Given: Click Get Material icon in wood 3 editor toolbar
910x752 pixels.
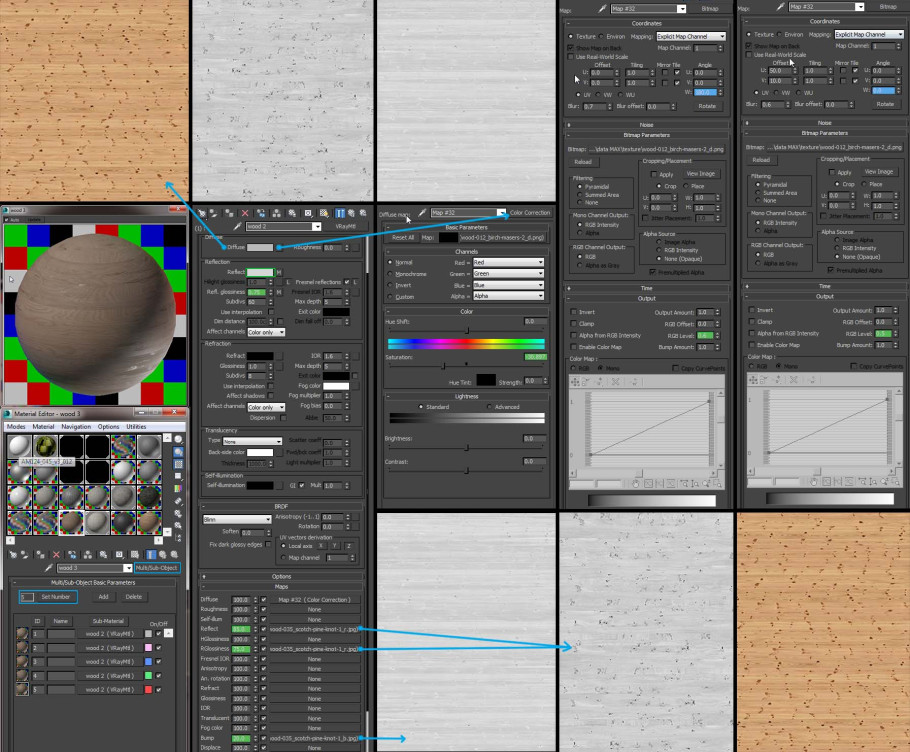Looking at the screenshot, I should pyautogui.click(x=12, y=555).
